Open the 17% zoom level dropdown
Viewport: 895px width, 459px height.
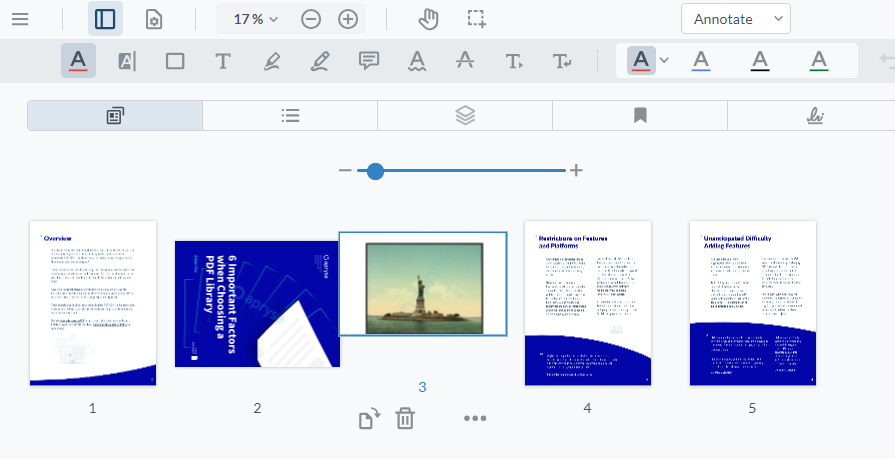pos(256,19)
